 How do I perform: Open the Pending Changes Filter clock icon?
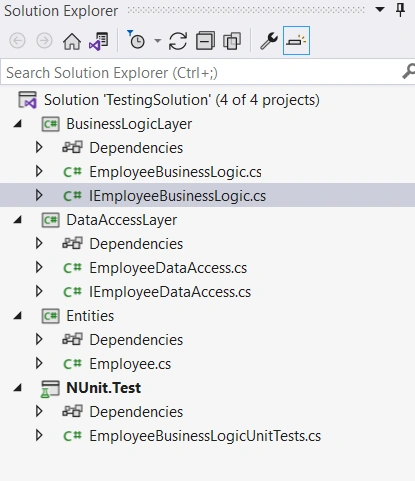(136, 40)
